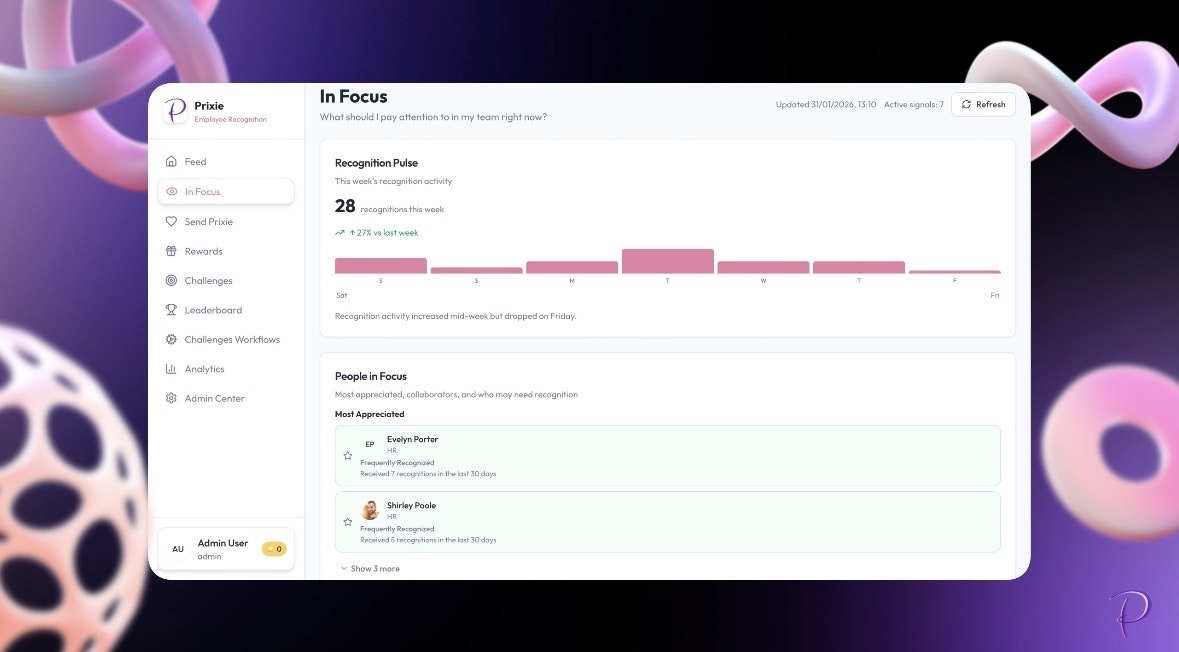Open Admin Center via its icon
Image resolution: width=1179 pixels, height=652 pixels.
pyautogui.click(x=171, y=398)
